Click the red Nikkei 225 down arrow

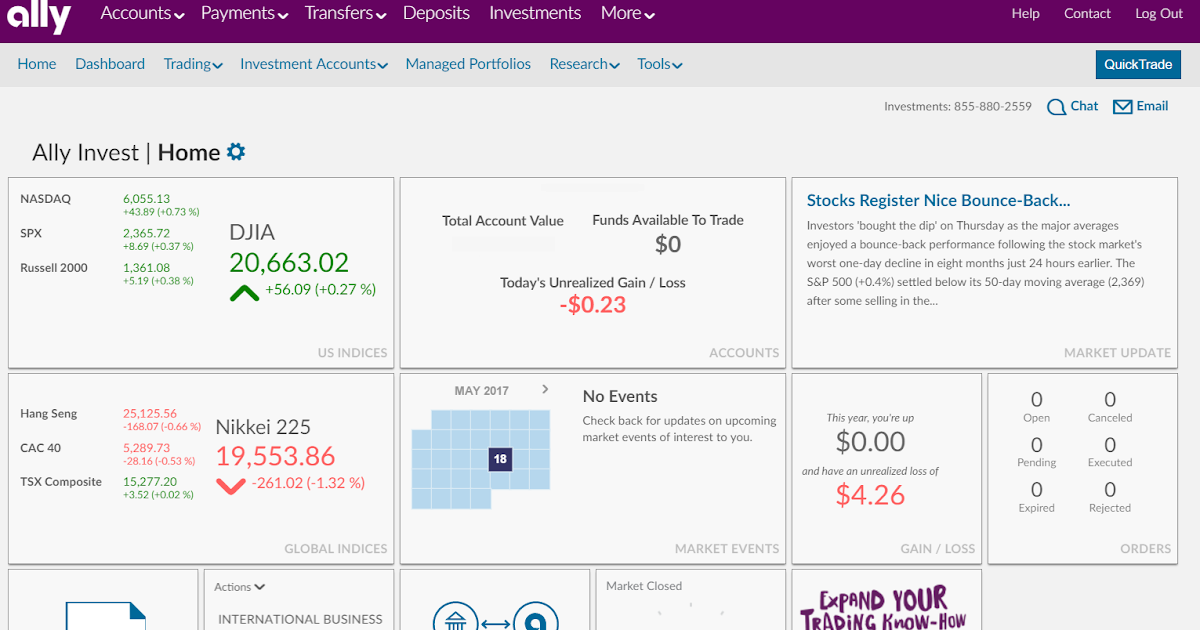(x=231, y=486)
